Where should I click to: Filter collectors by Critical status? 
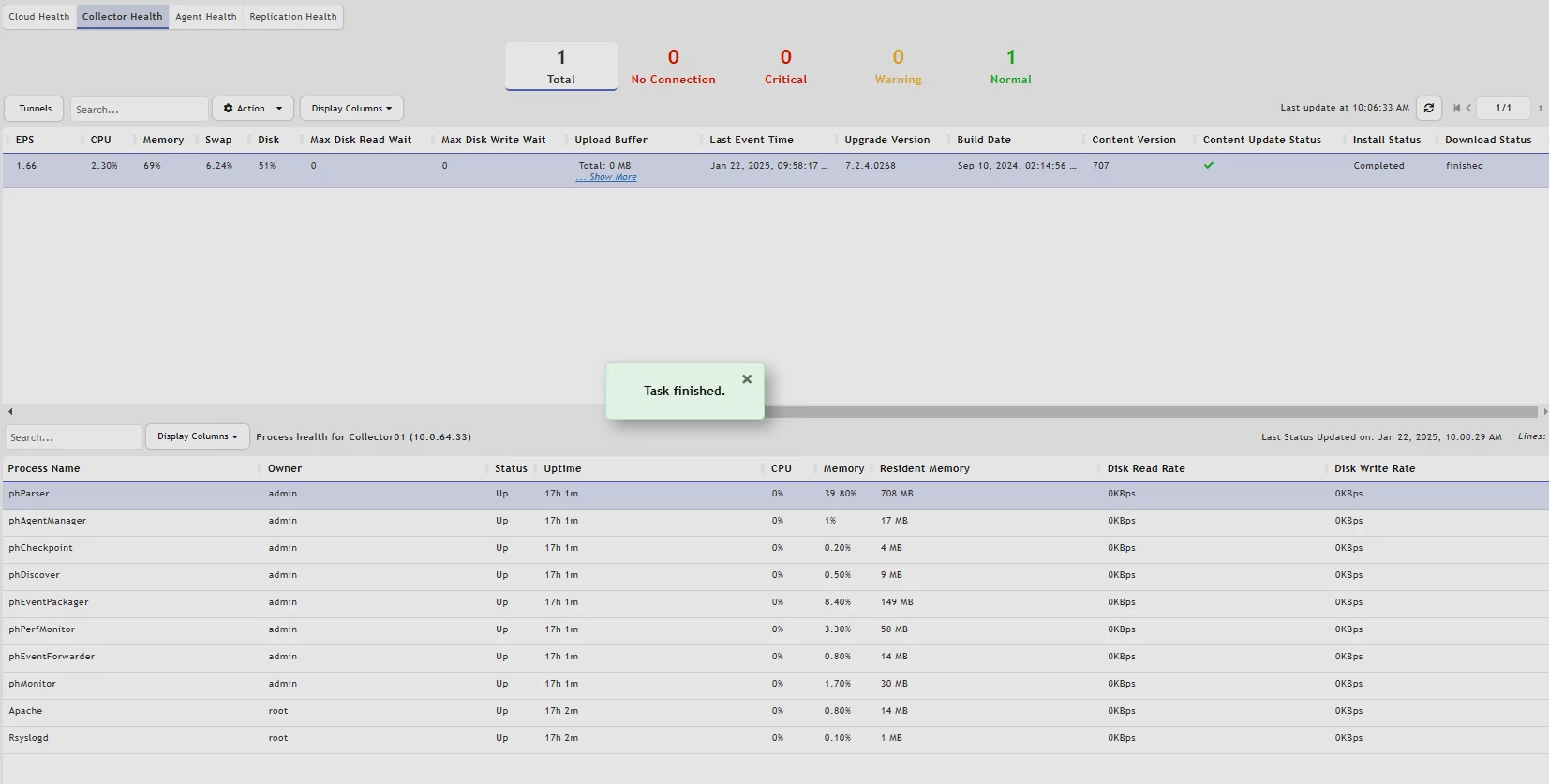[785, 67]
